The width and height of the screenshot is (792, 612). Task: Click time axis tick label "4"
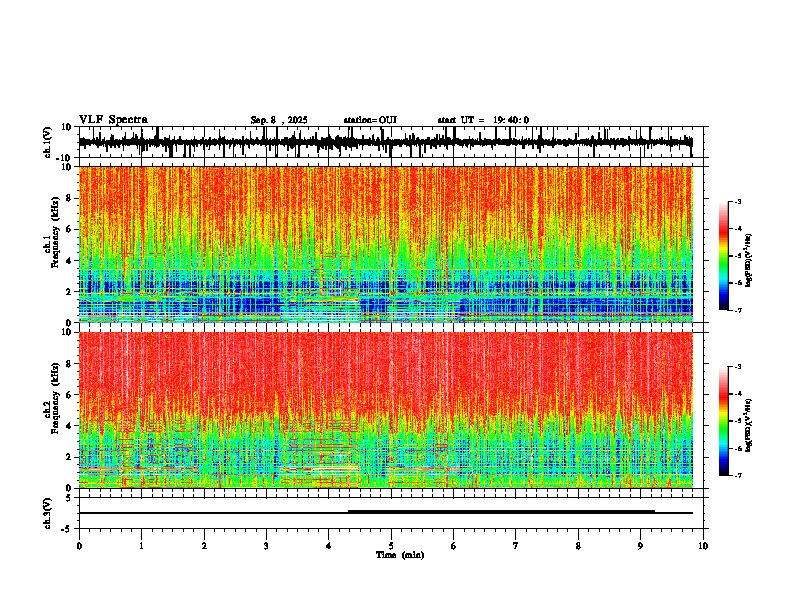click(329, 546)
